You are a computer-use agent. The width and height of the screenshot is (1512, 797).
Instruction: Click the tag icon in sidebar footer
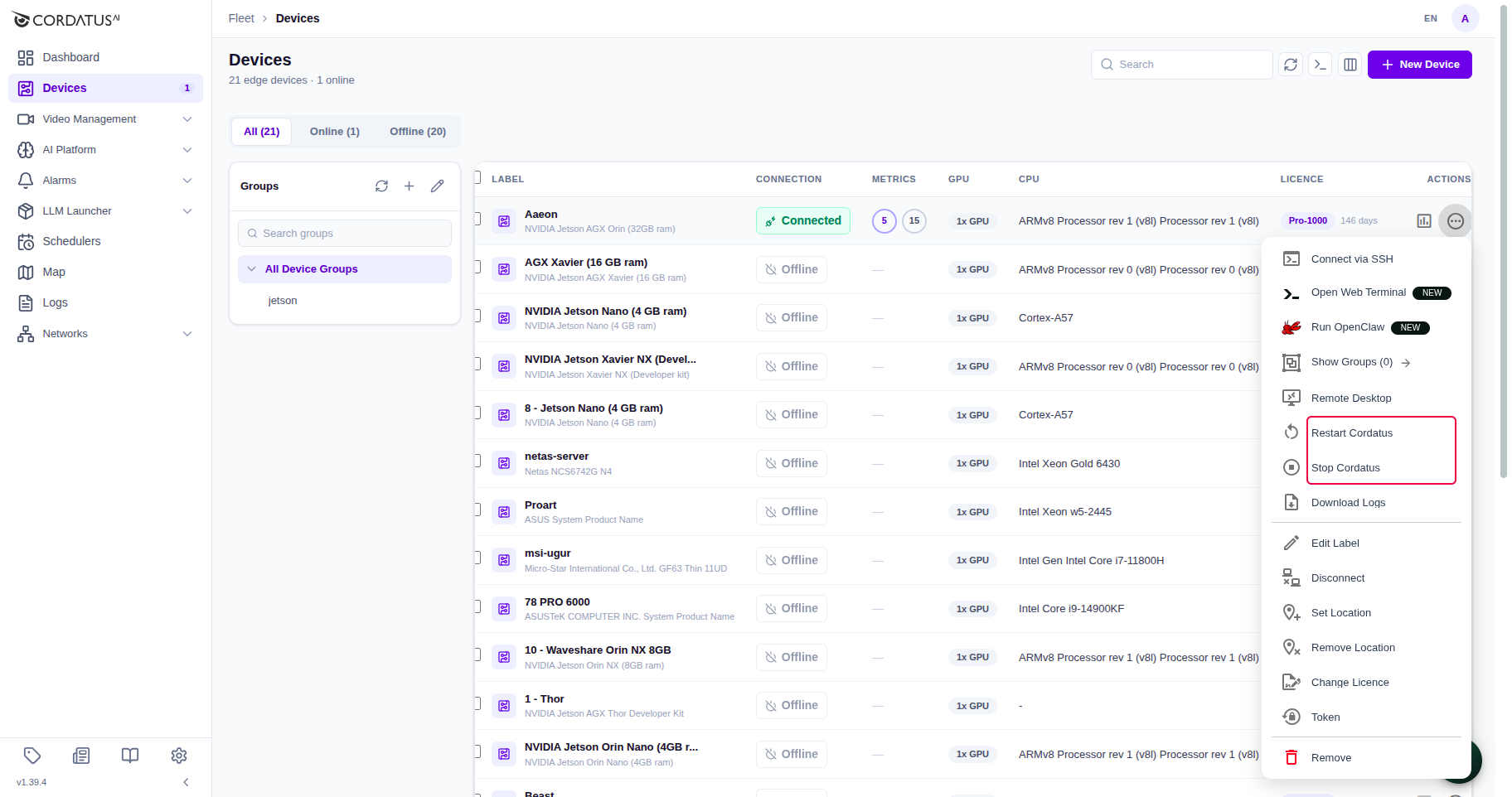(x=32, y=756)
